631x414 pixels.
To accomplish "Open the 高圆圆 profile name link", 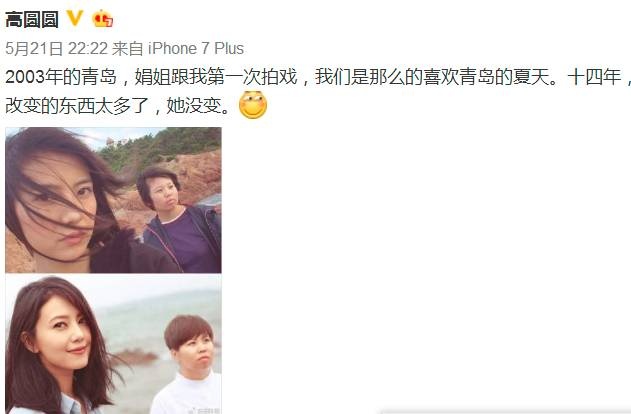I will [32, 19].
